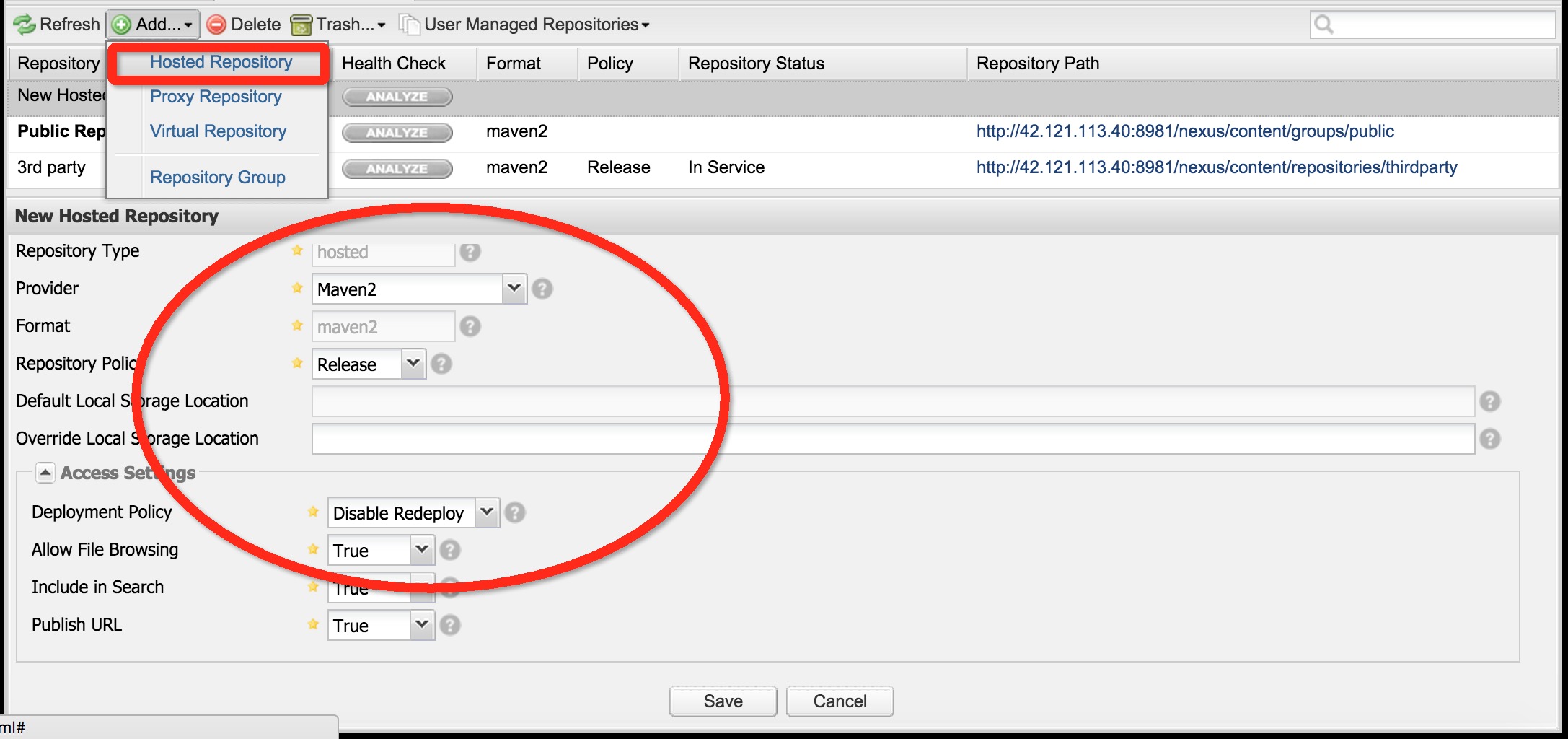This screenshot has width=1568, height=739.
Task: Sort by Repository Path column header
Action: 1262,64
